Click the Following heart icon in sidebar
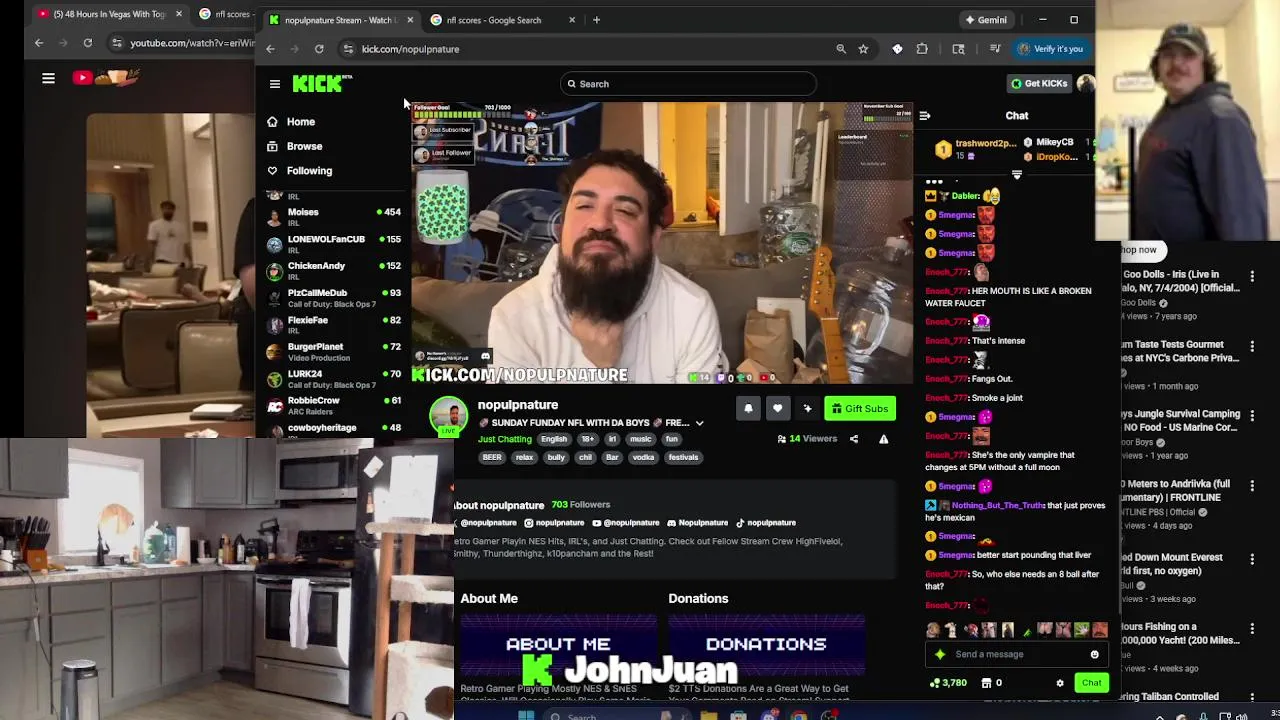1280x720 pixels. click(272, 171)
